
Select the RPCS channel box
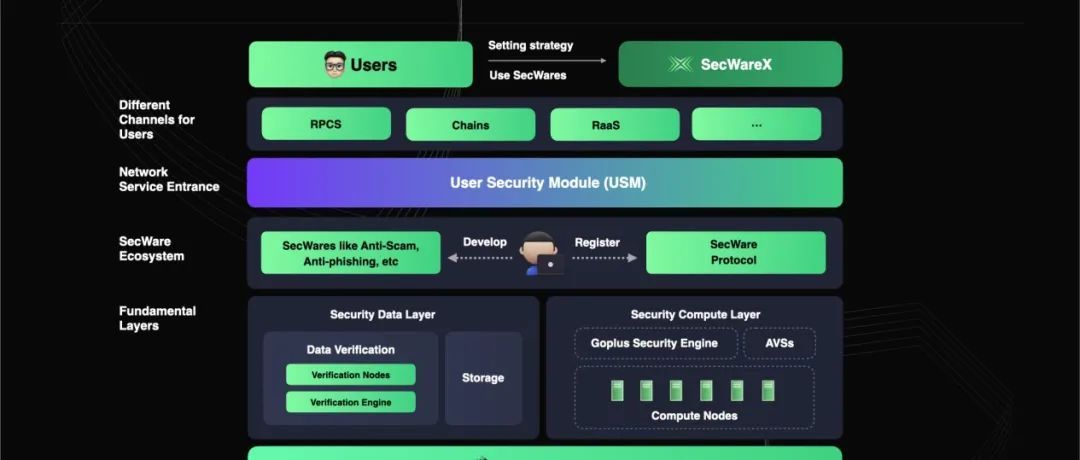tap(326, 124)
